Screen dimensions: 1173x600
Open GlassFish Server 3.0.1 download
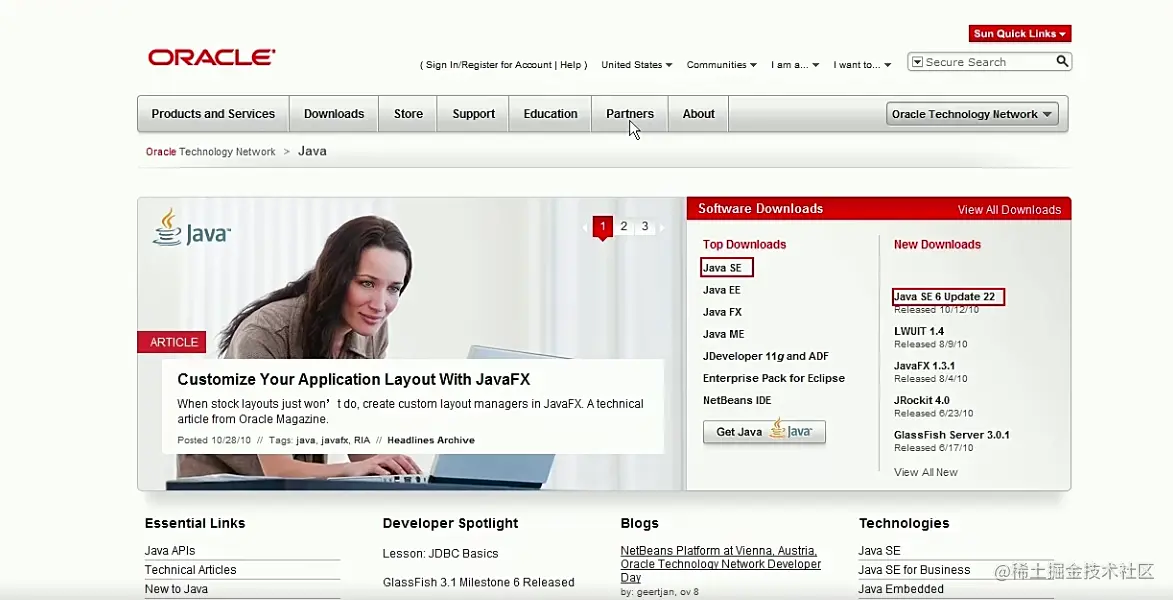coord(952,435)
